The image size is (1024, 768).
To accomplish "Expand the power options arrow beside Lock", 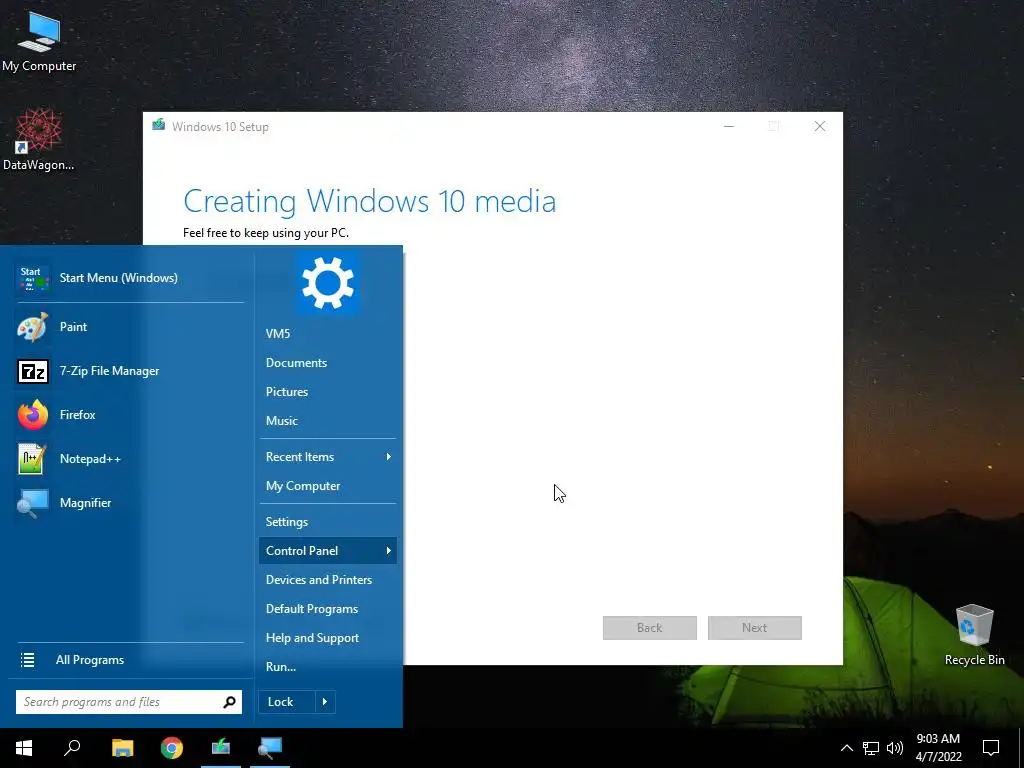I will pos(325,702).
